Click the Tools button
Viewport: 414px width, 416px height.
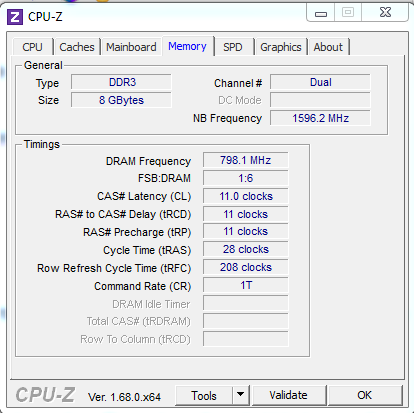point(204,395)
